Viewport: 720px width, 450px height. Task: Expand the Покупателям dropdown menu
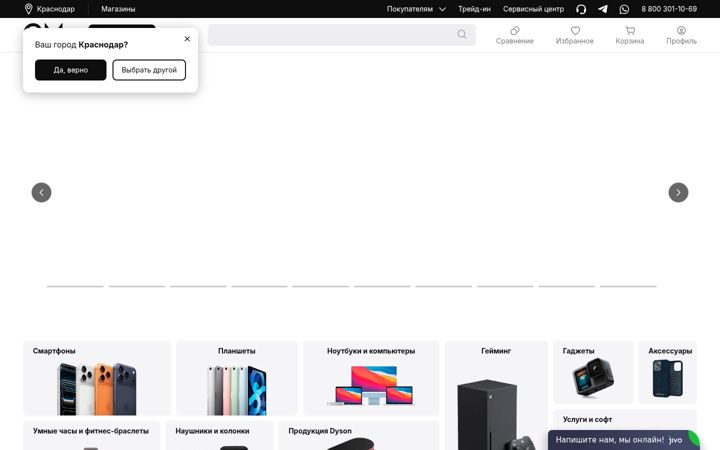pyautogui.click(x=416, y=9)
